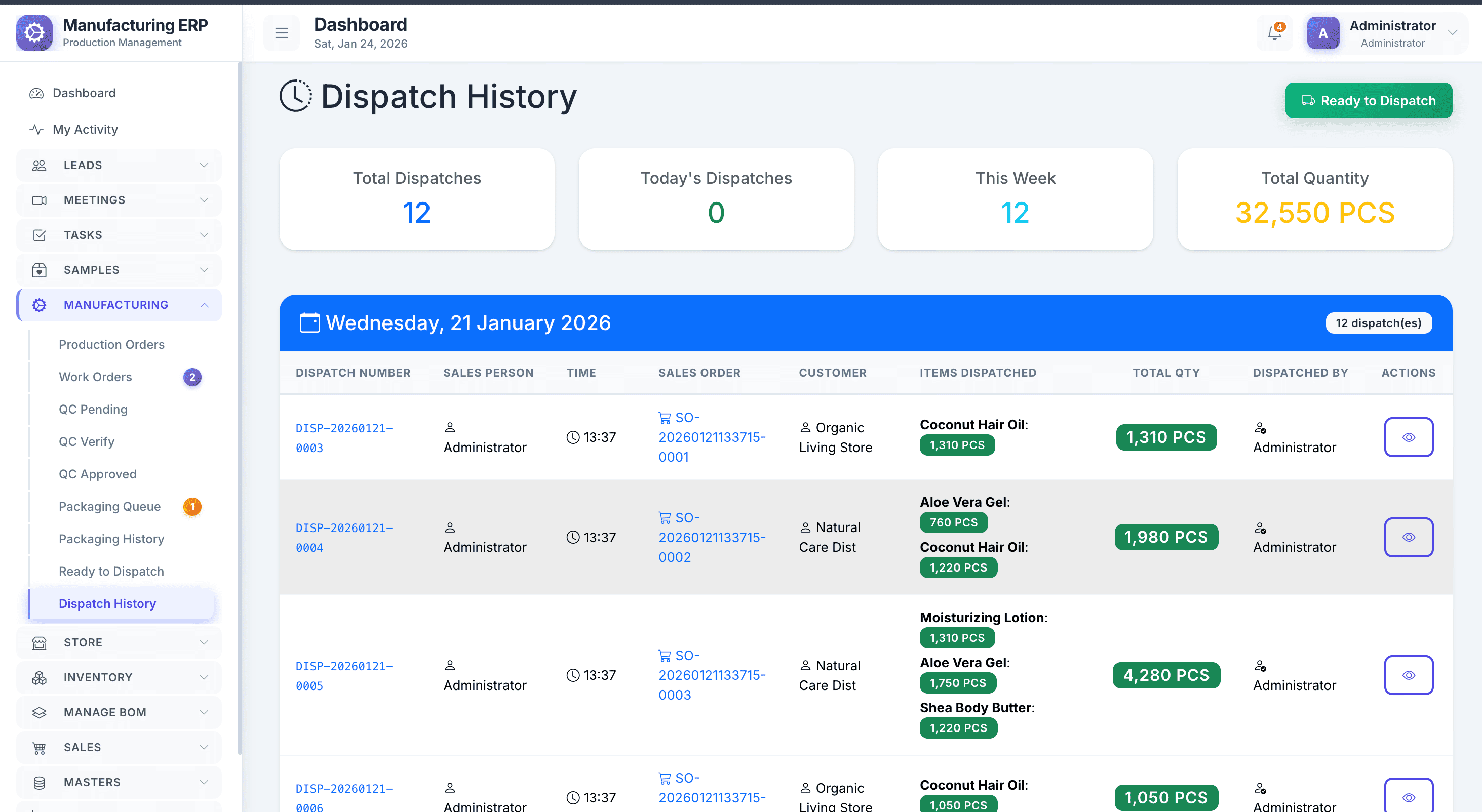Click cart icon for sales order 0001
1482x812 pixels.
pyautogui.click(x=665, y=418)
